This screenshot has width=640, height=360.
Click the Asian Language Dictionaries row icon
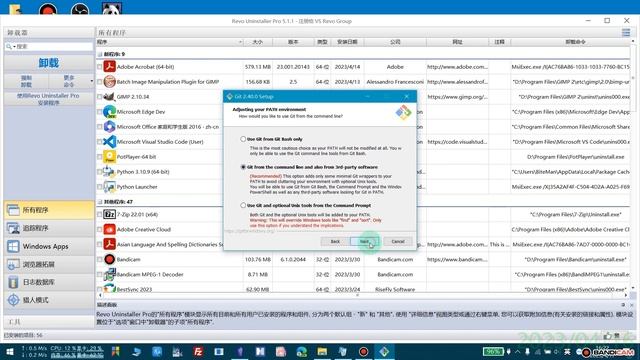click(109, 244)
